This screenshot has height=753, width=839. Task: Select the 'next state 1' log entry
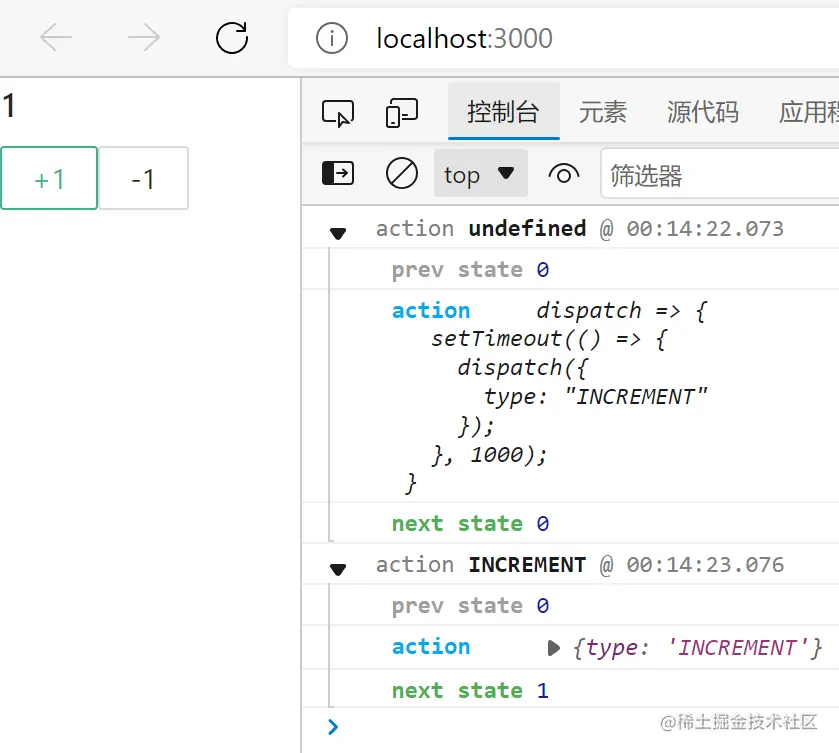point(470,690)
